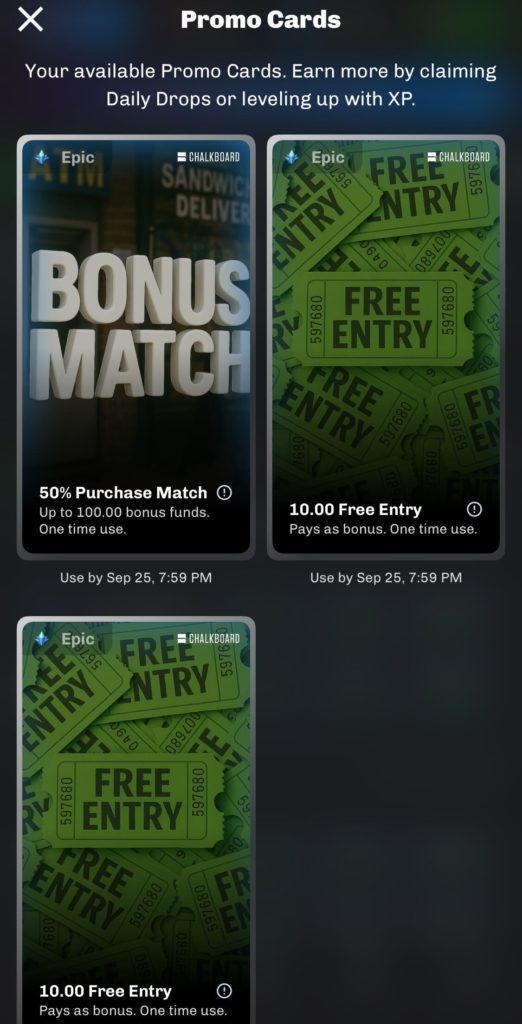Tap Epic gem icon on top-right Free Entry card
Screen dimensions: 522x1024
(292, 157)
